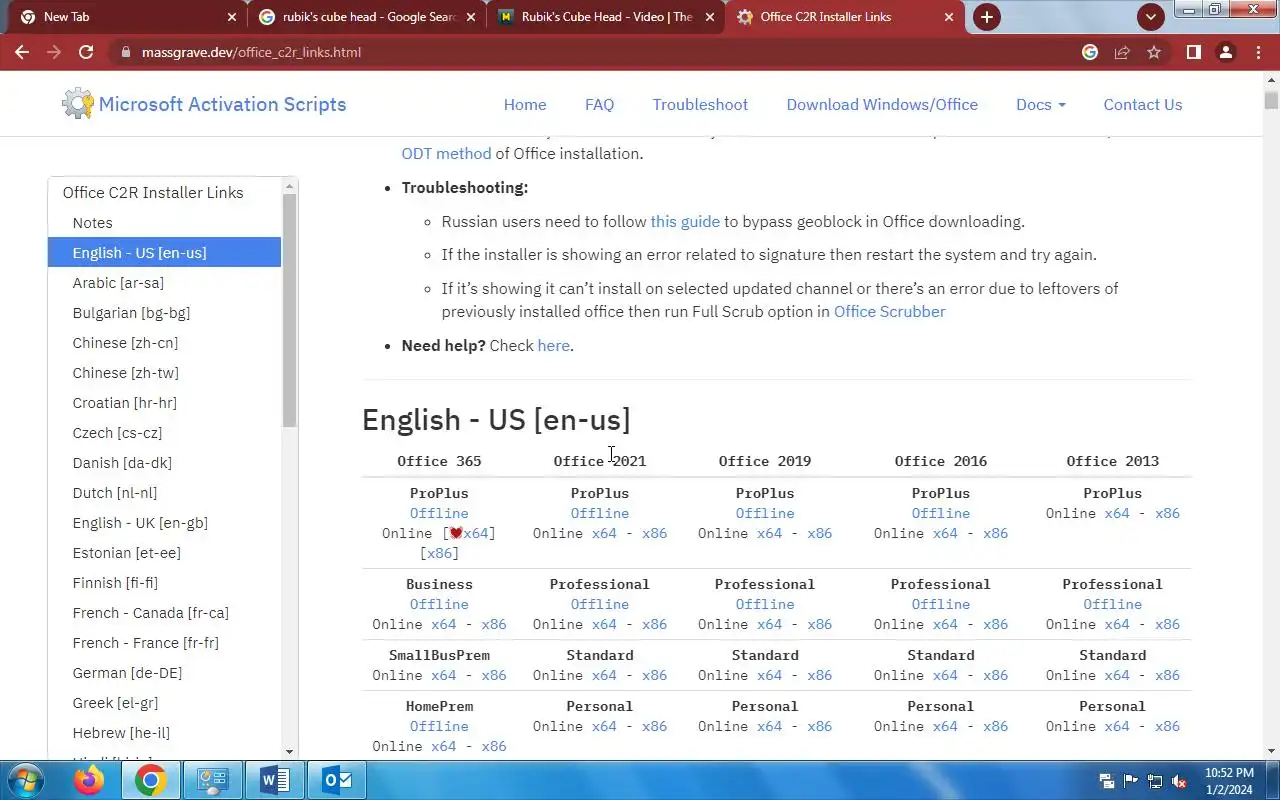Open the Action Center flag tray icon
The width and height of the screenshot is (1280, 800).
[1131, 781]
